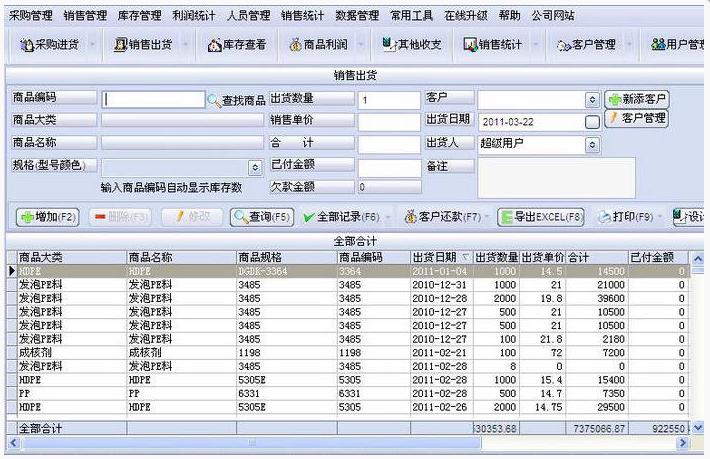
Task: Open the 数据管理 menu
Action: coord(357,16)
